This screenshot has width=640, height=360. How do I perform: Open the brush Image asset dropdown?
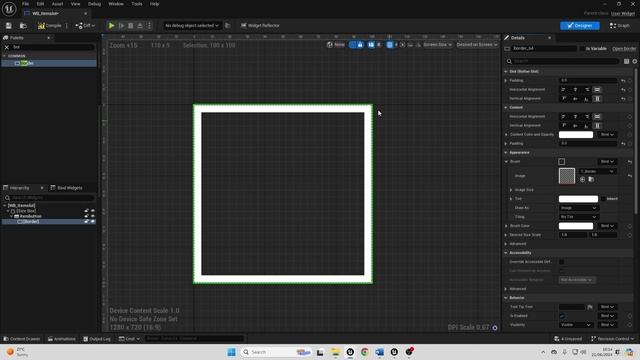tap(597, 171)
